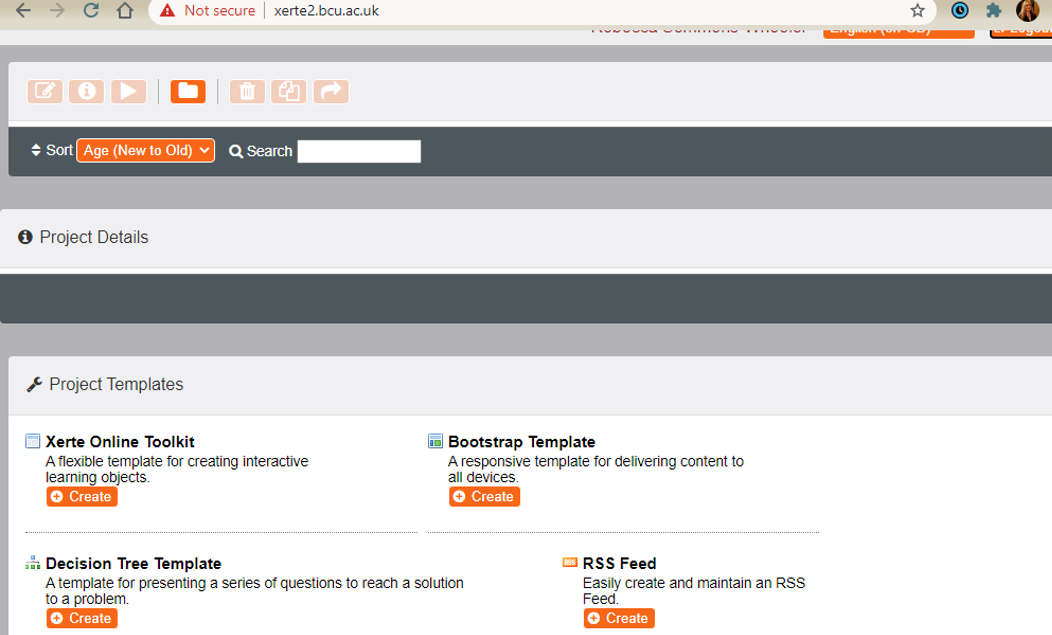Click the Project Details info icon
1052x635 pixels.
click(x=25, y=237)
